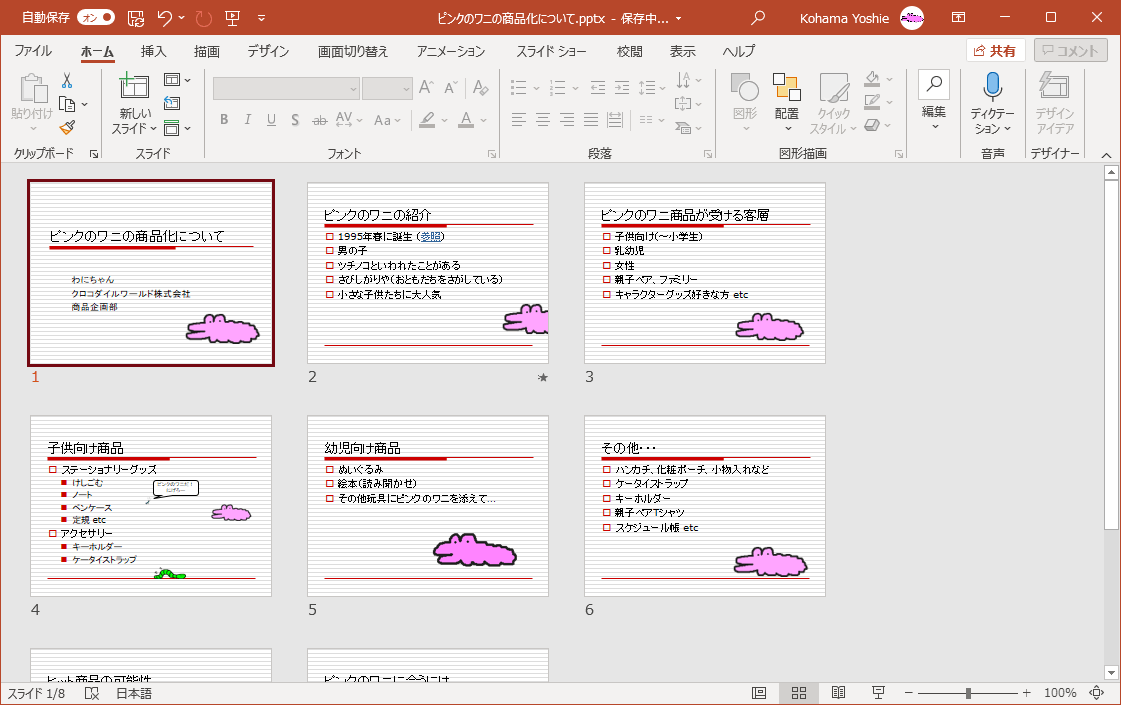Click the Increase Indent icon
The width and height of the screenshot is (1121, 705).
click(622, 88)
